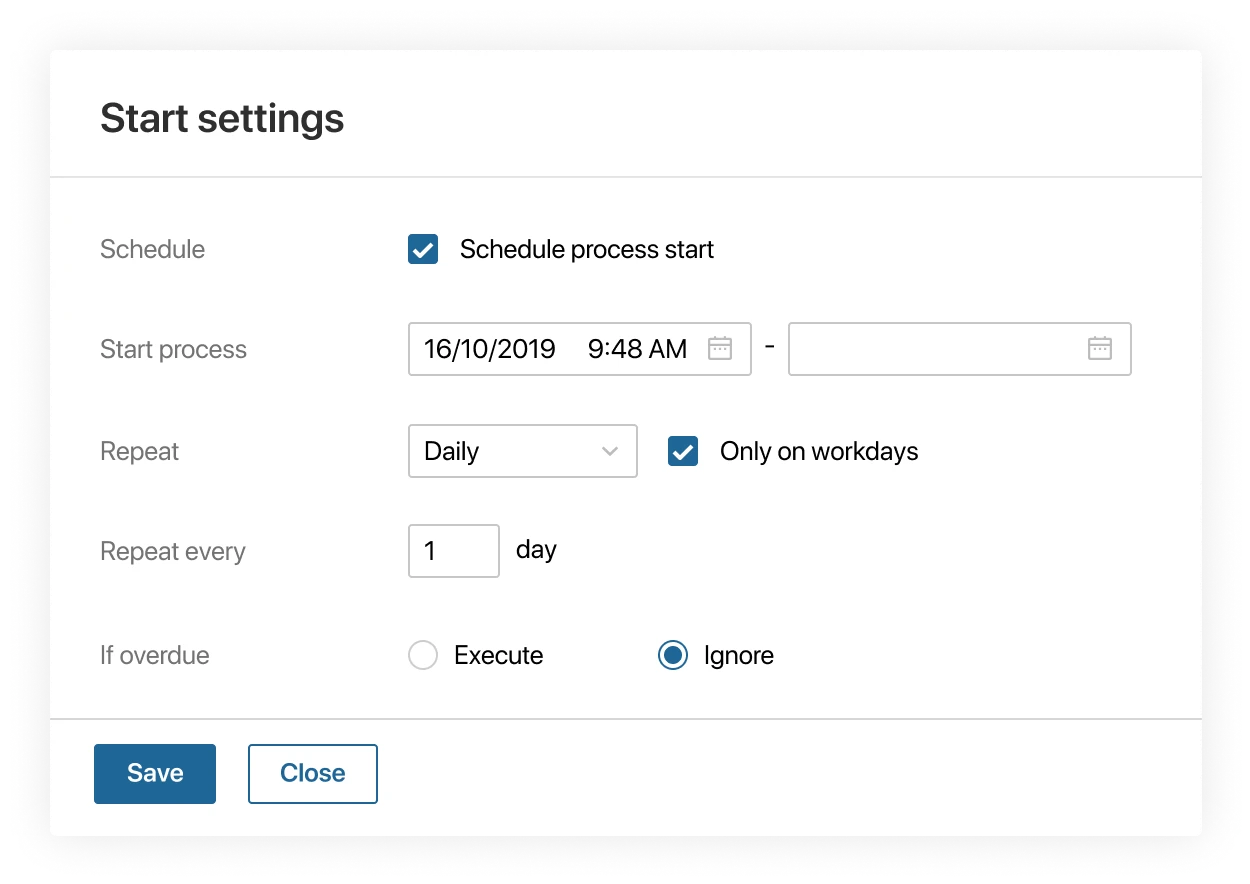Select the Execute radio button for overdue

423,655
